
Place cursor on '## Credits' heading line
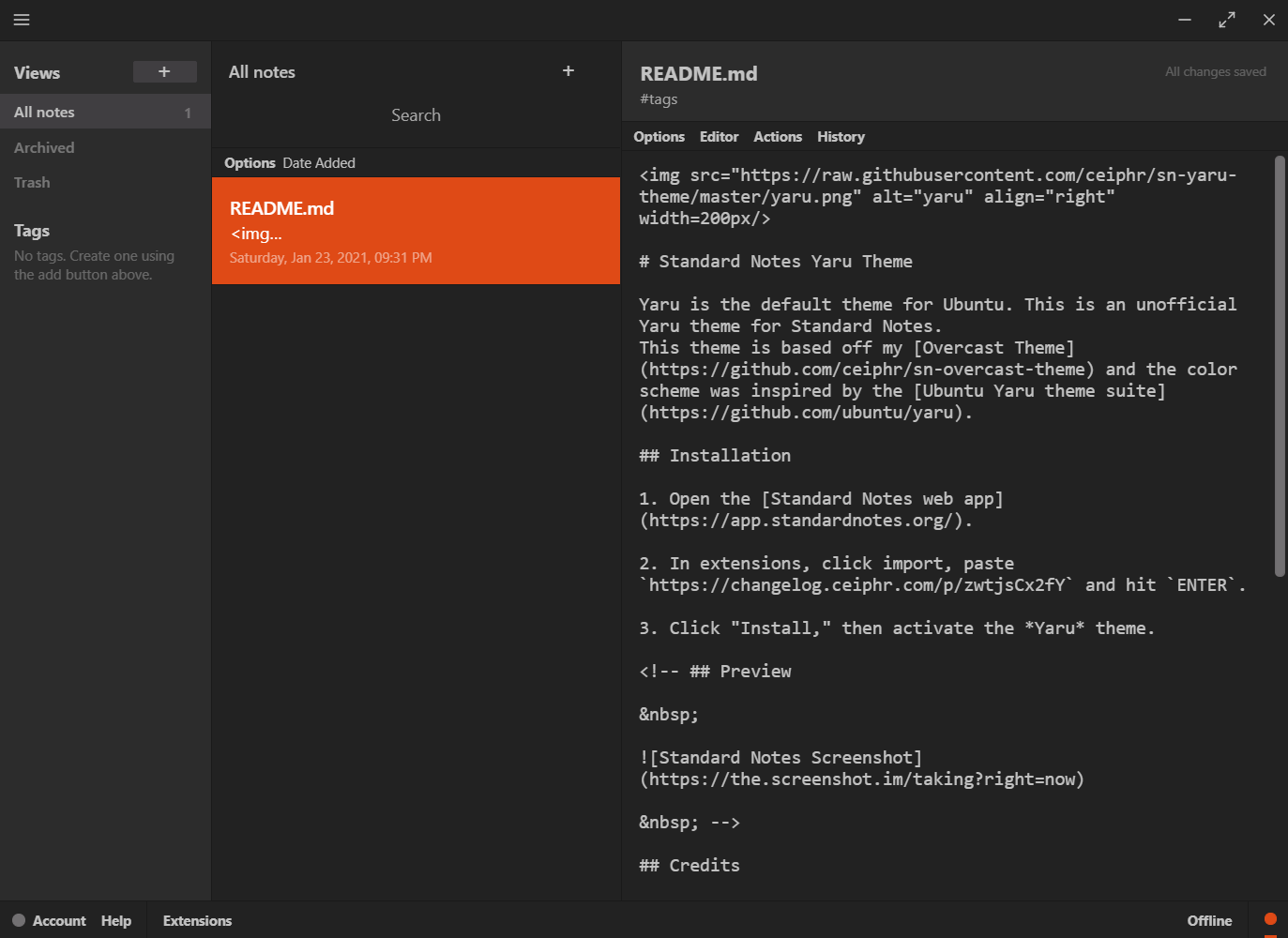click(x=689, y=866)
